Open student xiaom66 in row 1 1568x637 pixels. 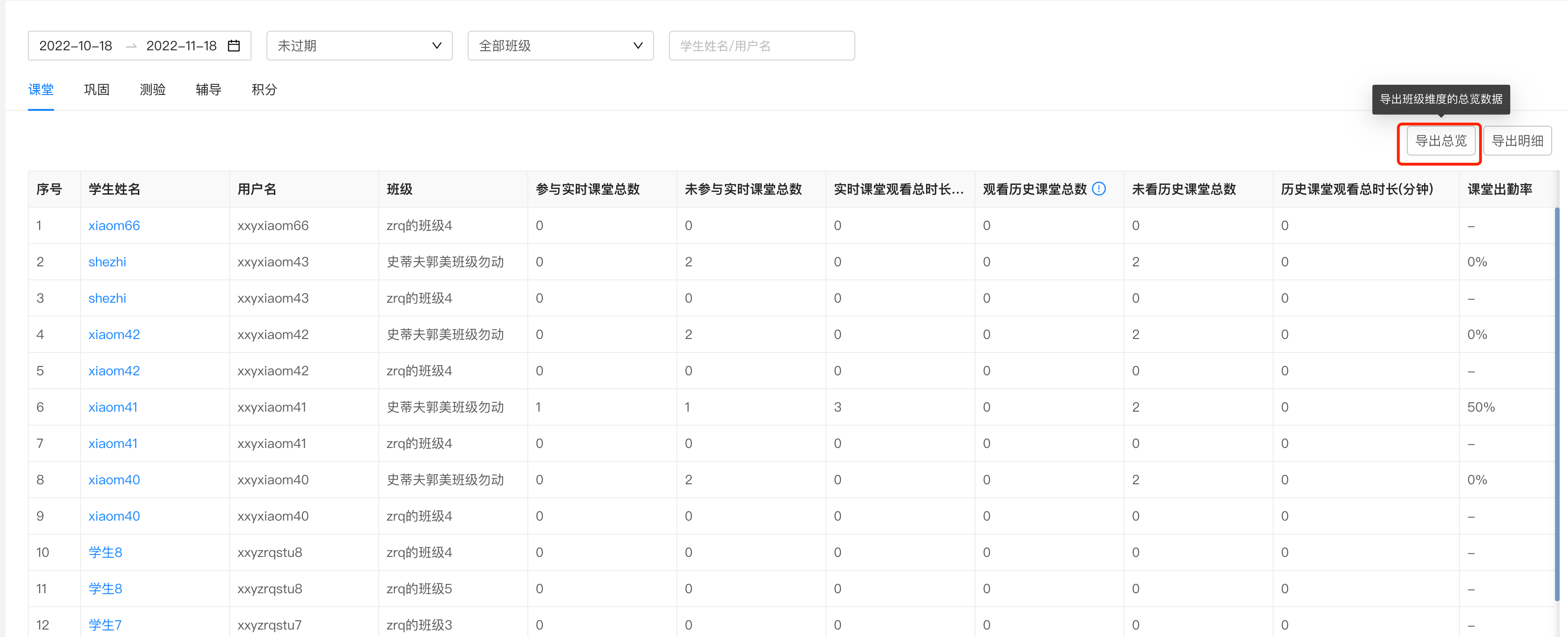114,226
